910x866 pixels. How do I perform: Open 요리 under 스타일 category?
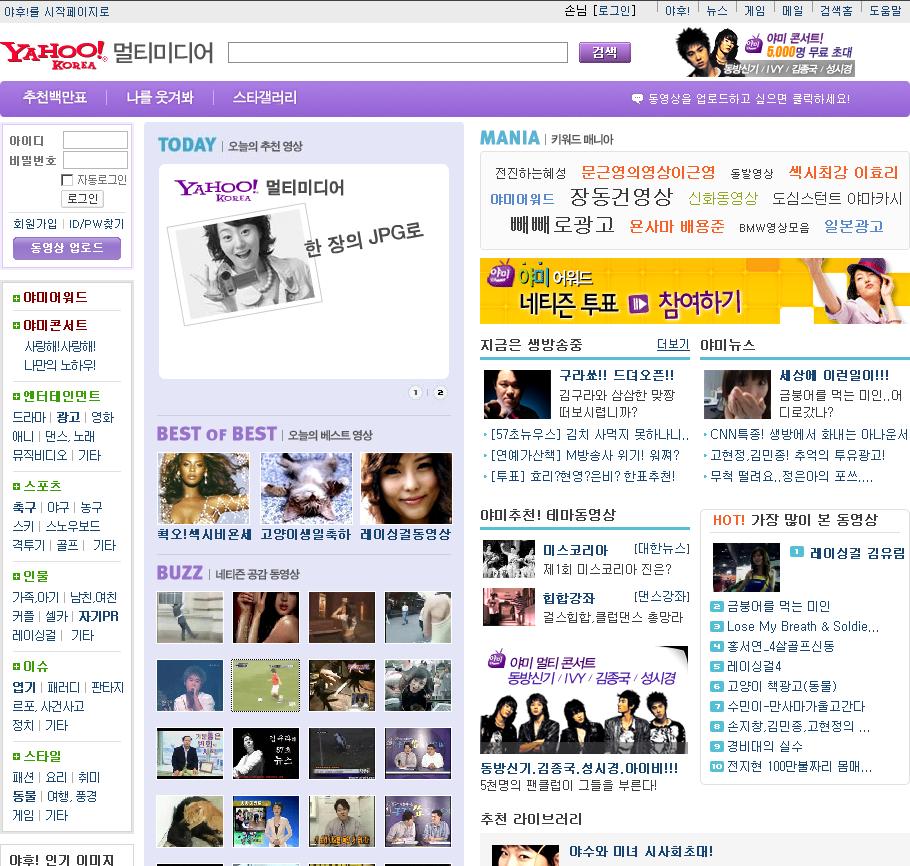coord(56,778)
